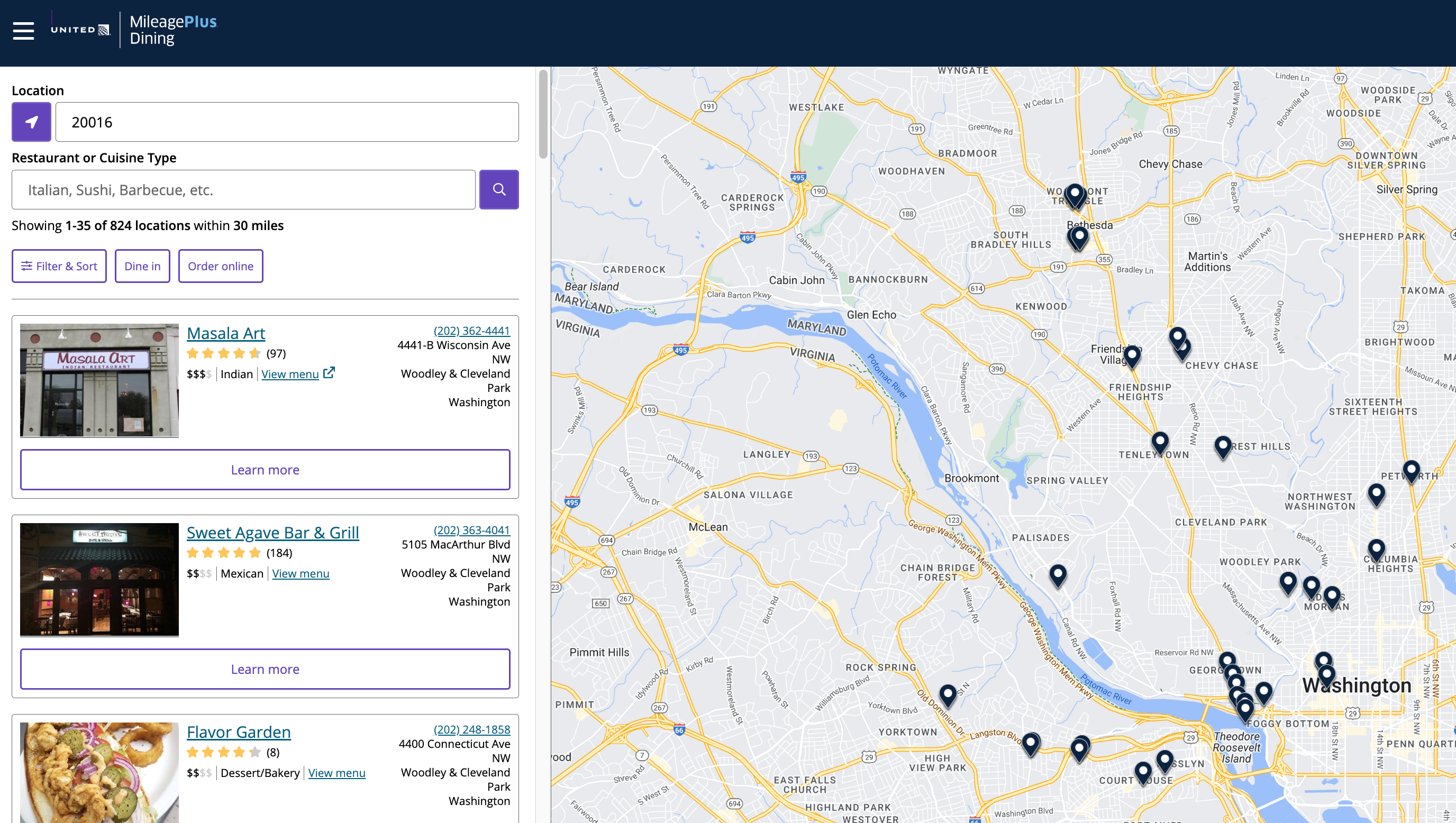
Task: Click the United logo in the header
Action: point(80,30)
